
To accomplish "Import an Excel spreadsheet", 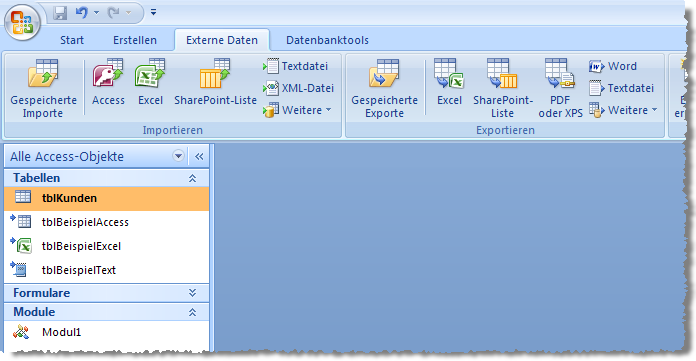I will pyautogui.click(x=150, y=83).
